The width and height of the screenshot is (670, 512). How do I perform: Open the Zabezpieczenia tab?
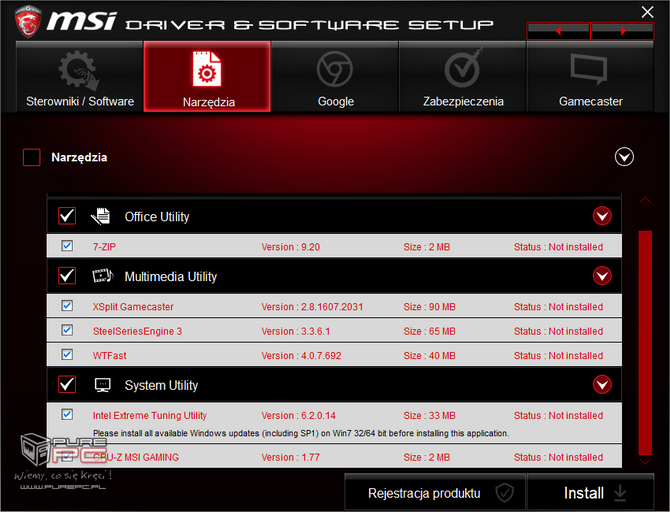tap(463, 77)
